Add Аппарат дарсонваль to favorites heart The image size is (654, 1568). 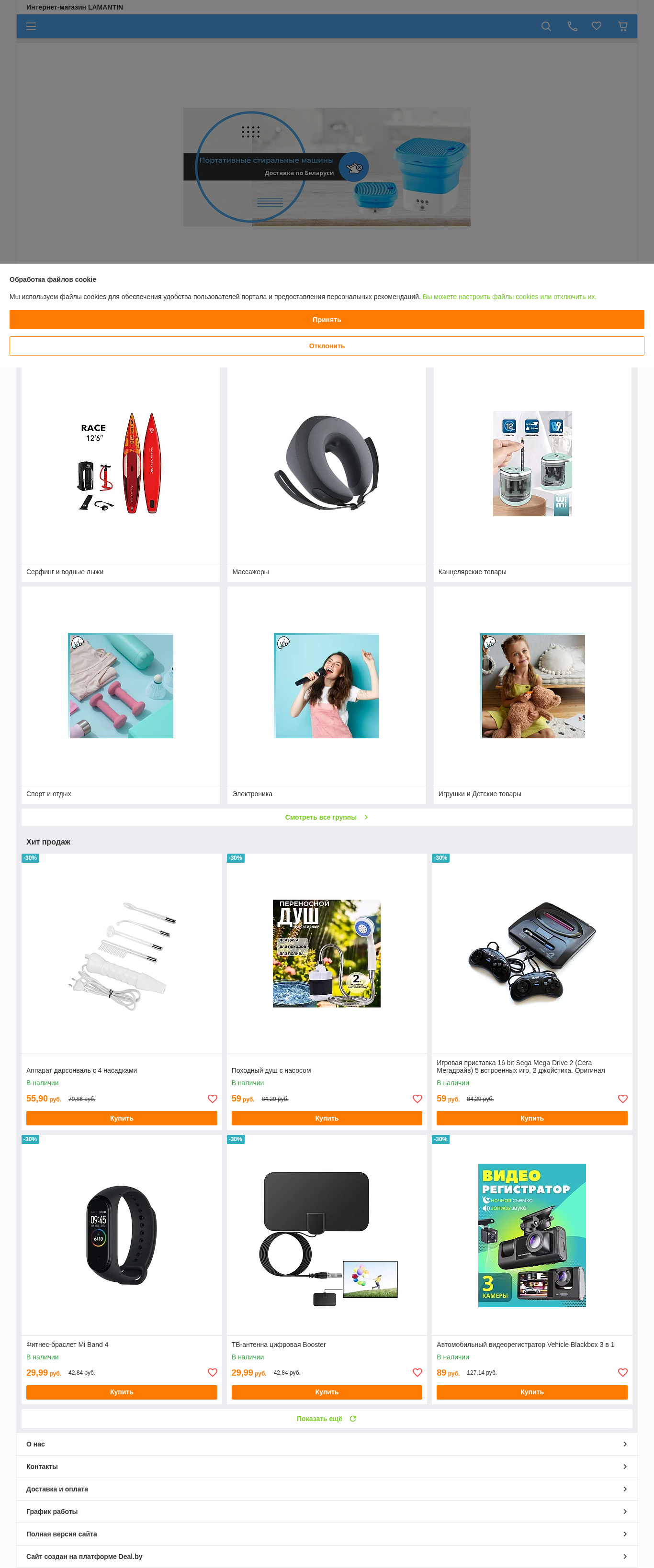pyautogui.click(x=213, y=1099)
